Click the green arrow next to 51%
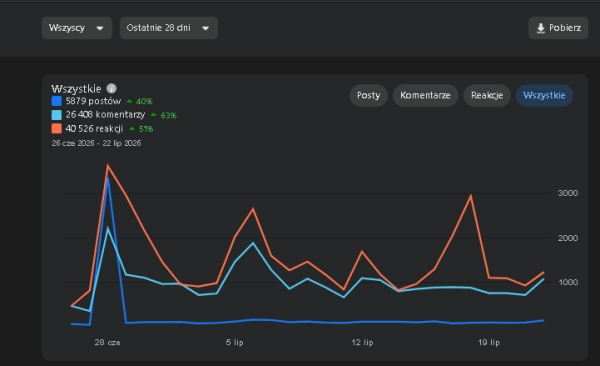Viewport: 600px width, 366px height. click(x=132, y=129)
